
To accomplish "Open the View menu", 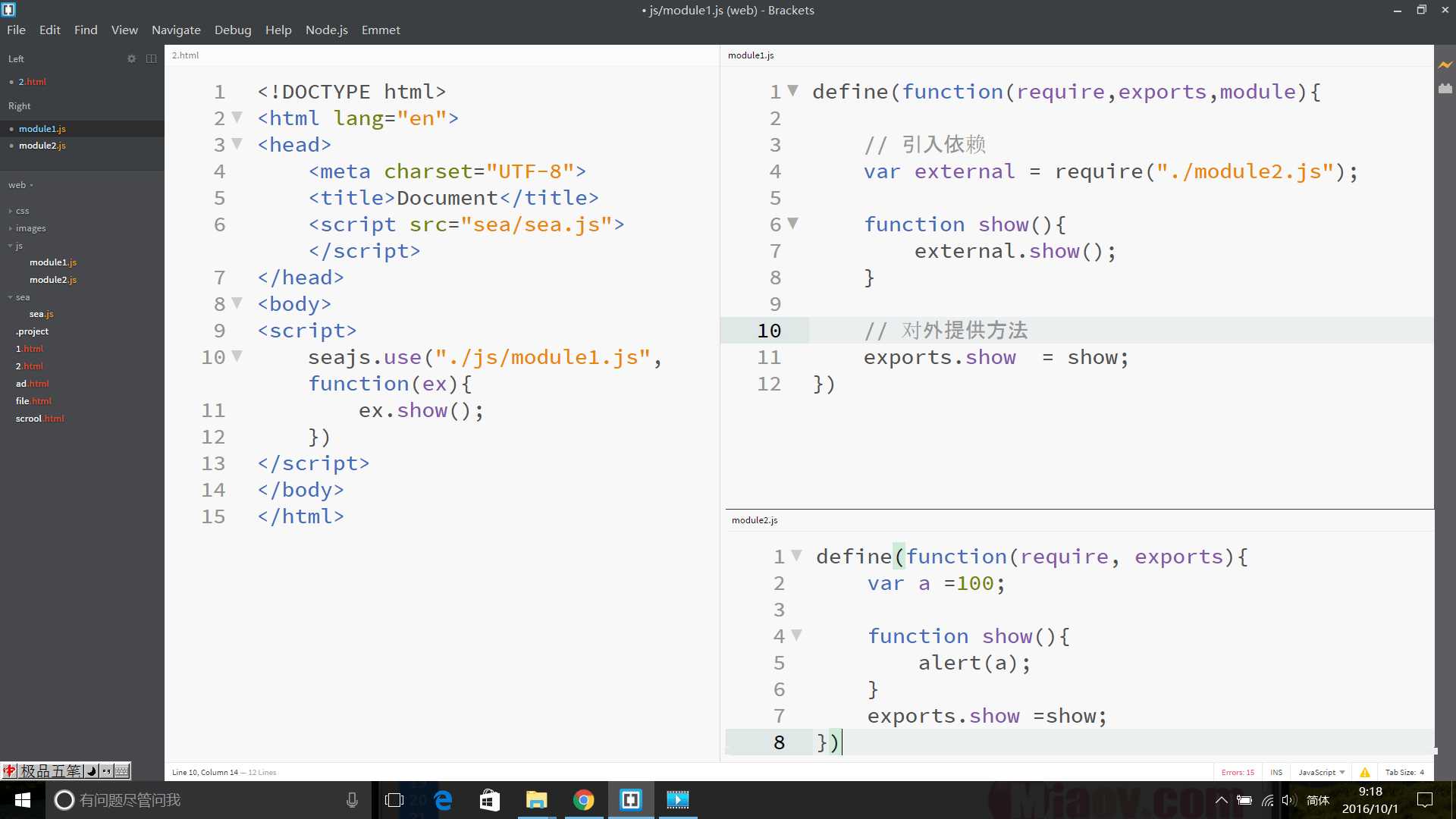I will [124, 30].
